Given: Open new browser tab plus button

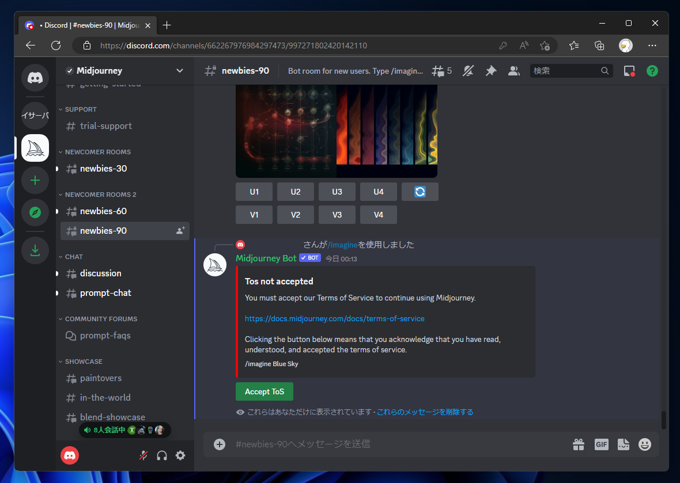Looking at the screenshot, I should point(167,25).
